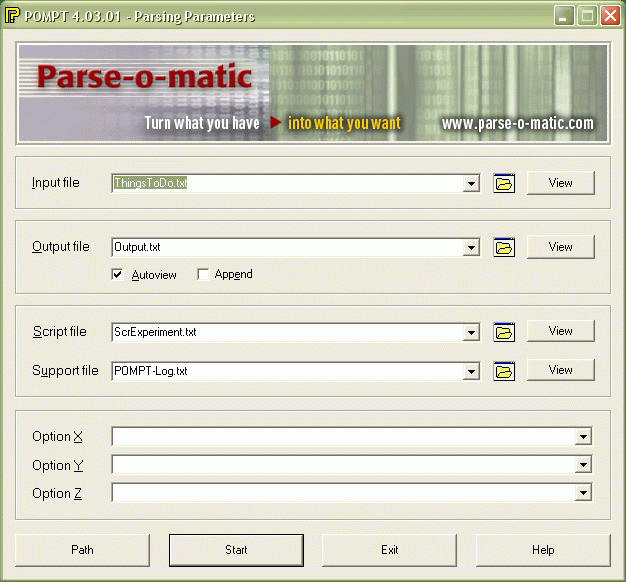626x582 pixels.
Task: View the script file ScrExperiment.txt
Action: tap(561, 331)
